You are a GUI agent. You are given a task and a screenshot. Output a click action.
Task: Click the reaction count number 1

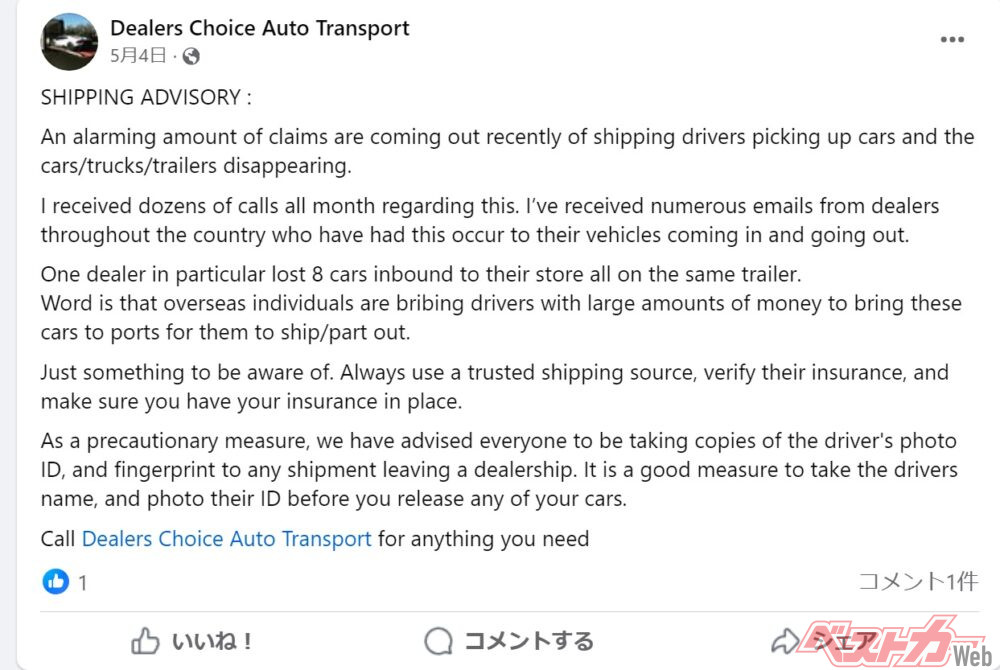pos(83,582)
